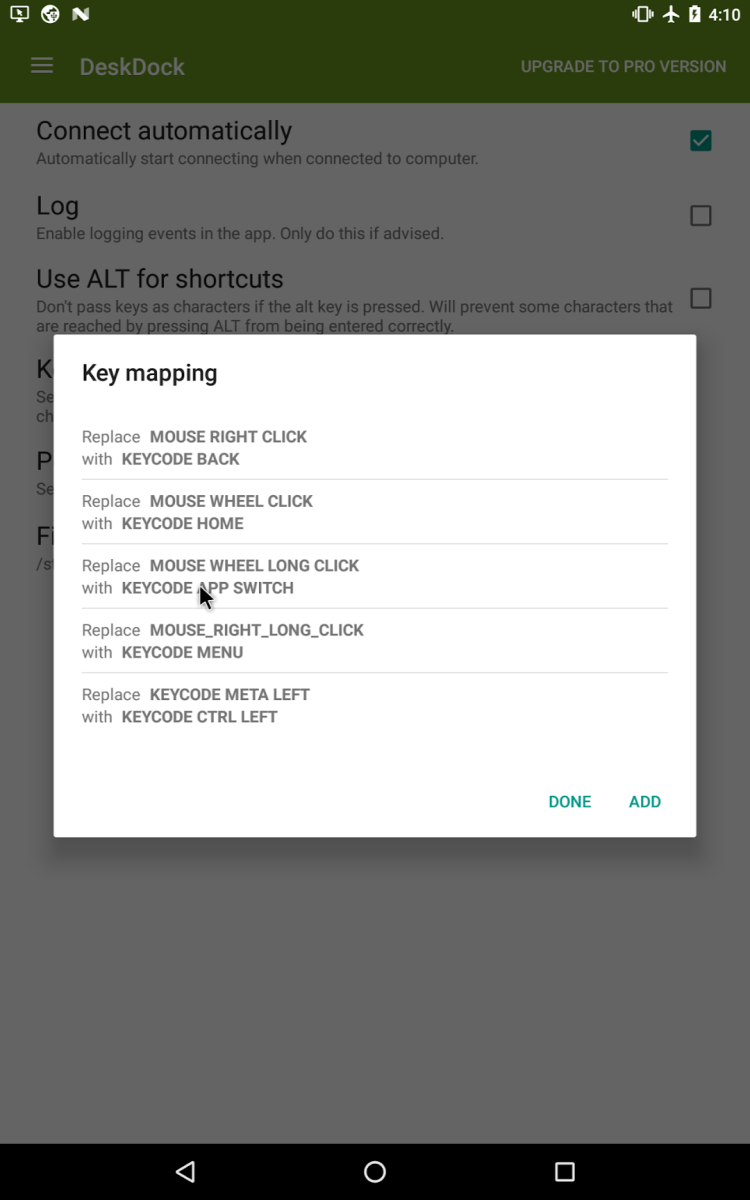Enable the Log checkbox
Screen dimensions: 750x1200
[700, 216]
